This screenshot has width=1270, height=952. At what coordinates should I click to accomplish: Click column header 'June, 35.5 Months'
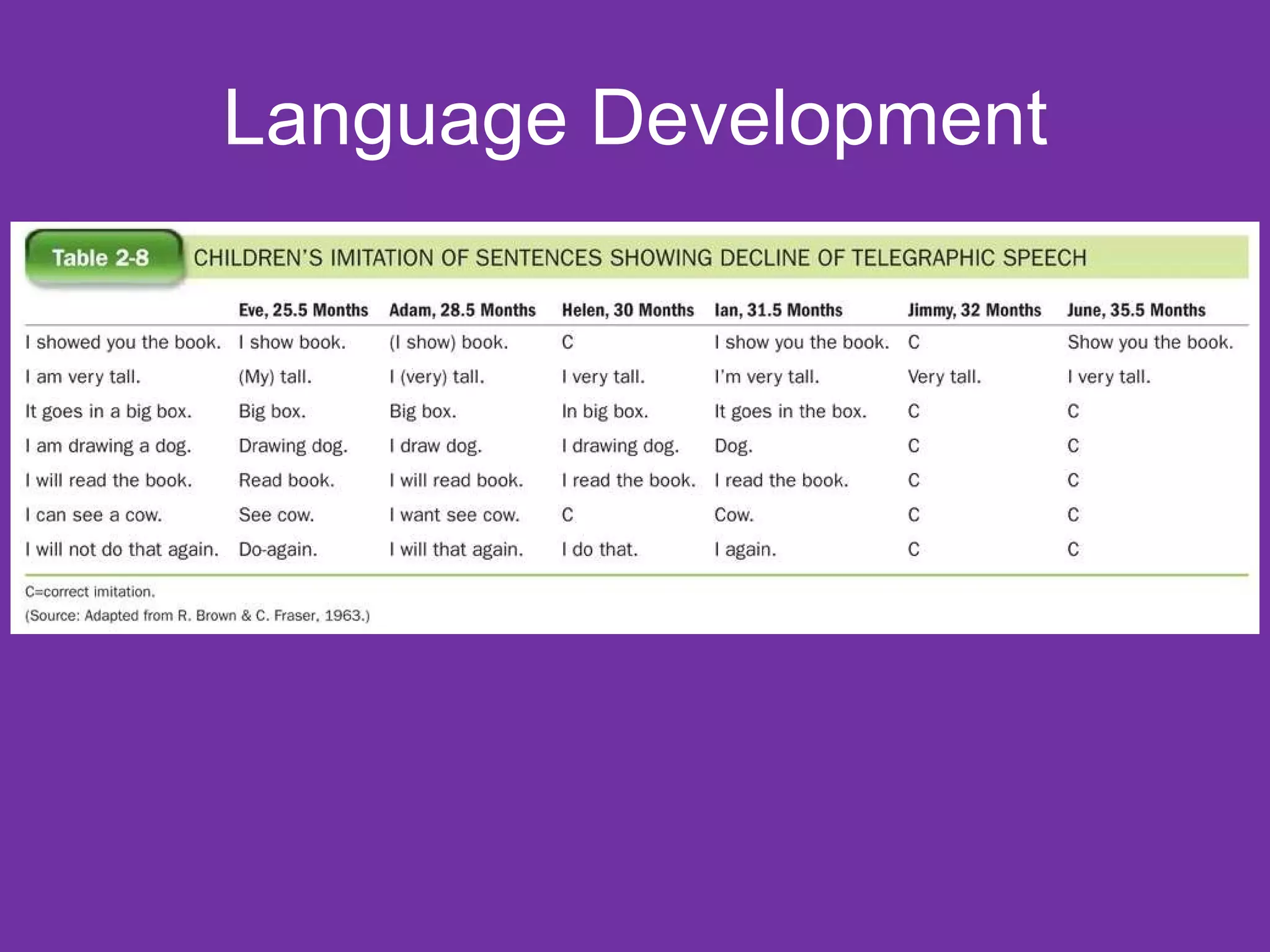click(1136, 310)
